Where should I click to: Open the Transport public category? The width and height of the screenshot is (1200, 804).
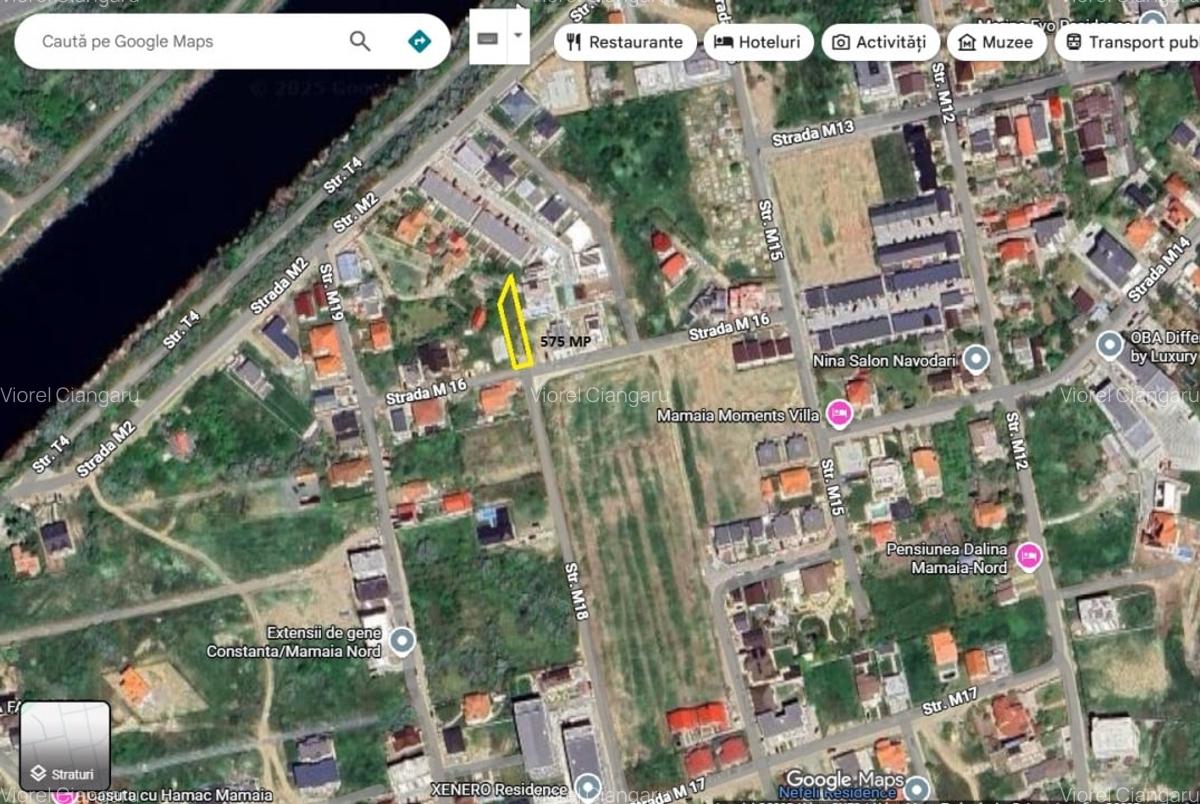point(1130,41)
